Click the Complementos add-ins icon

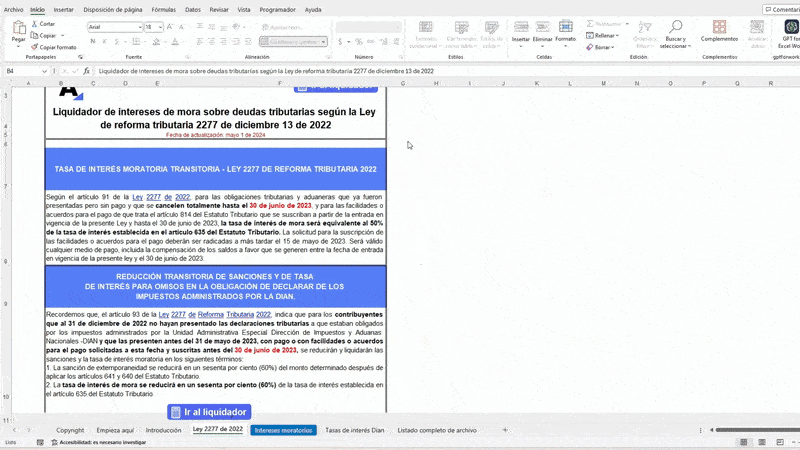719,27
